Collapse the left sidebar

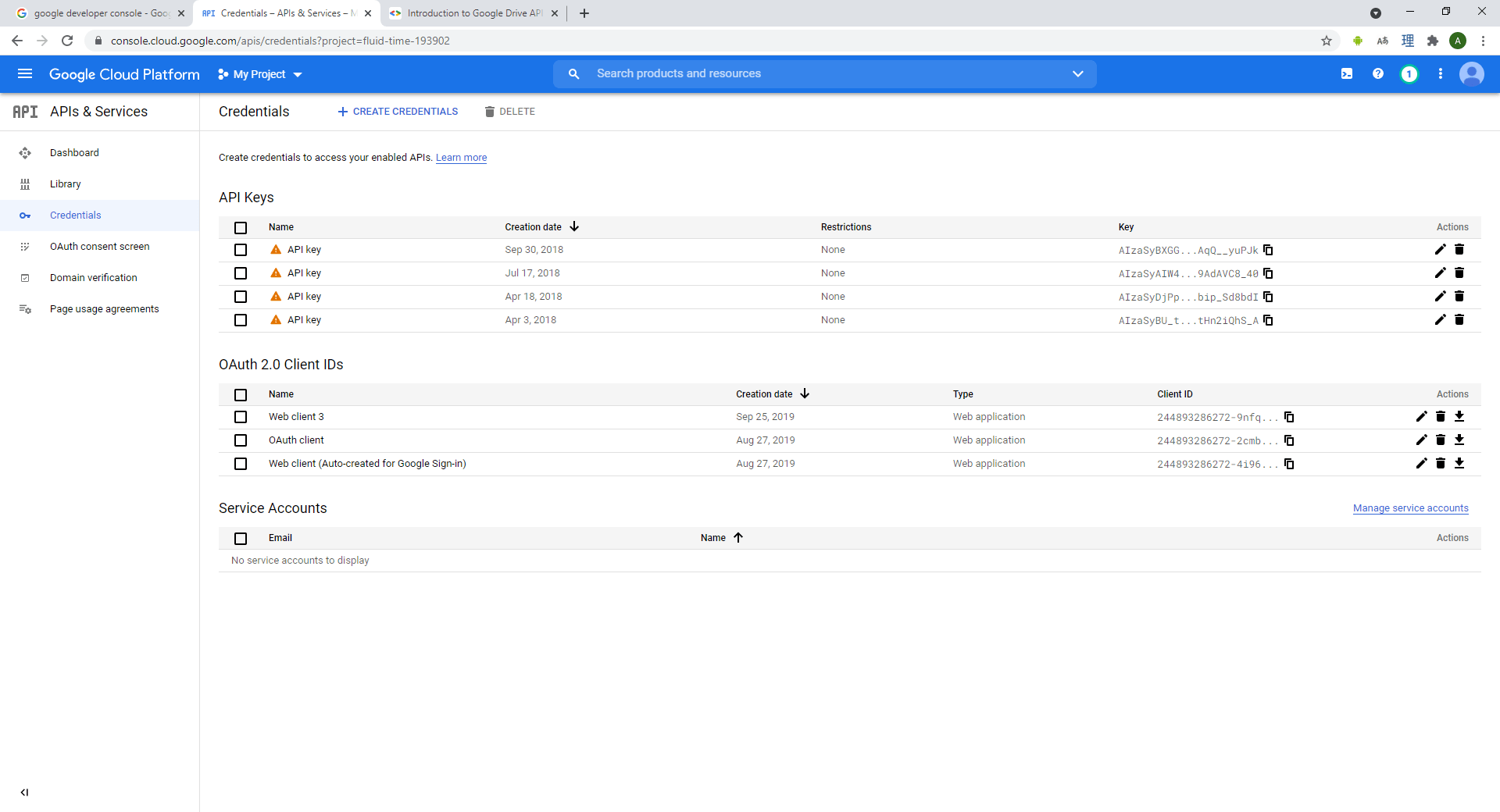24,792
